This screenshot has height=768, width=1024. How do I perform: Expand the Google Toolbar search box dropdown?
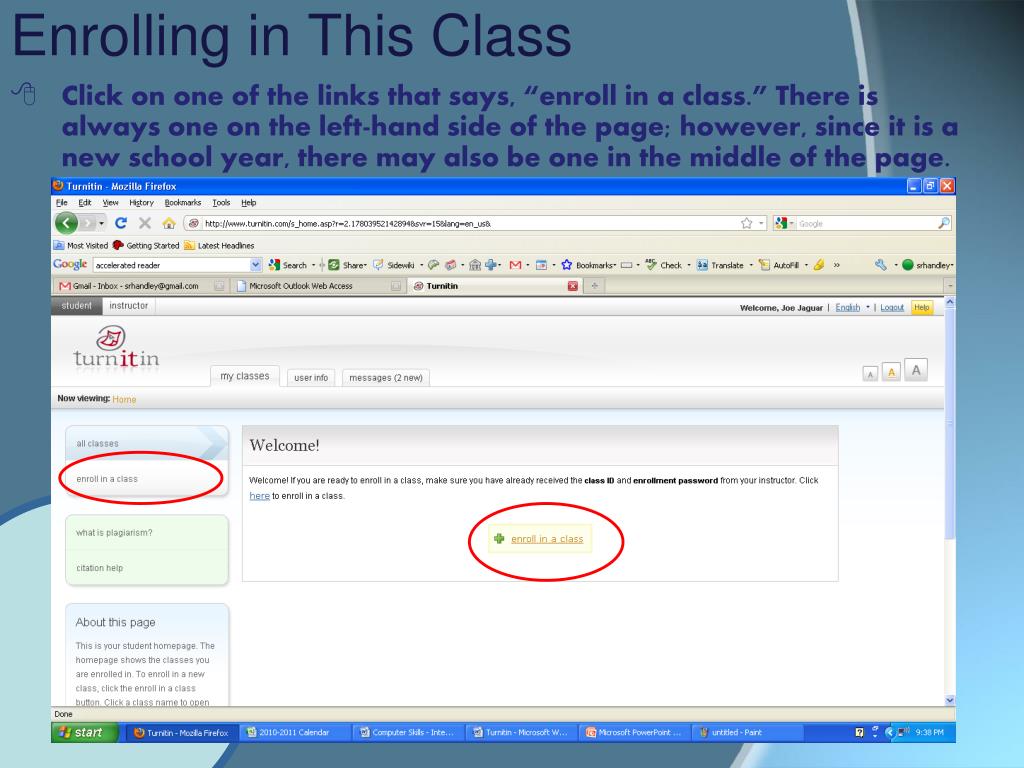tap(255, 265)
